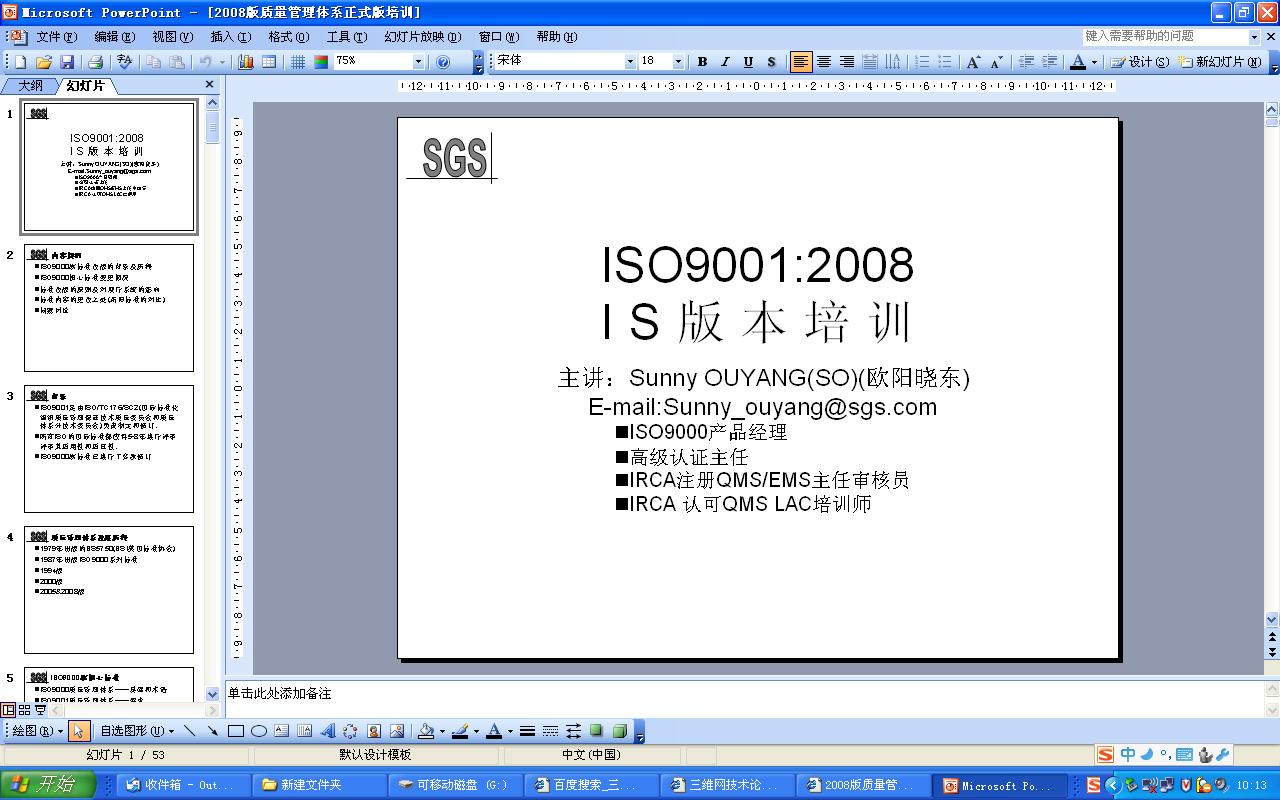Image resolution: width=1280 pixels, height=800 pixels.
Task: Open the line color dropdown arrow
Action: pyautogui.click(x=476, y=731)
